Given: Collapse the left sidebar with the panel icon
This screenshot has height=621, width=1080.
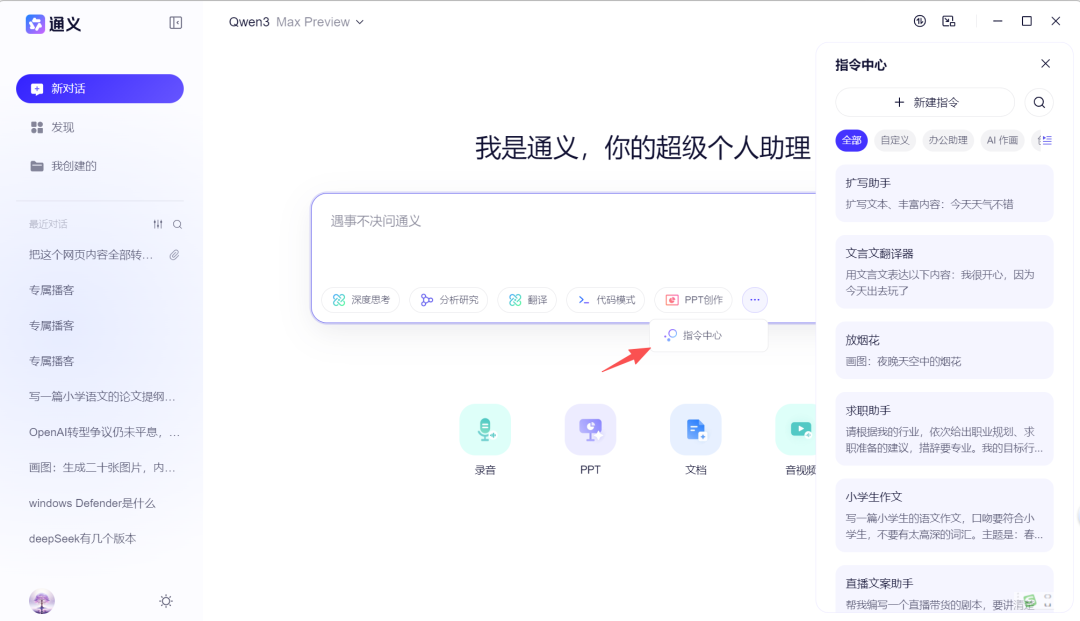Looking at the screenshot, I should click(175, 23).
